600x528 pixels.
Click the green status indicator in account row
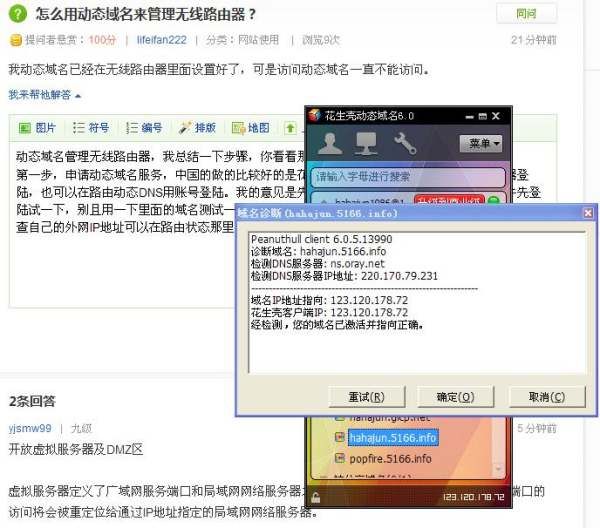point(494,200)
